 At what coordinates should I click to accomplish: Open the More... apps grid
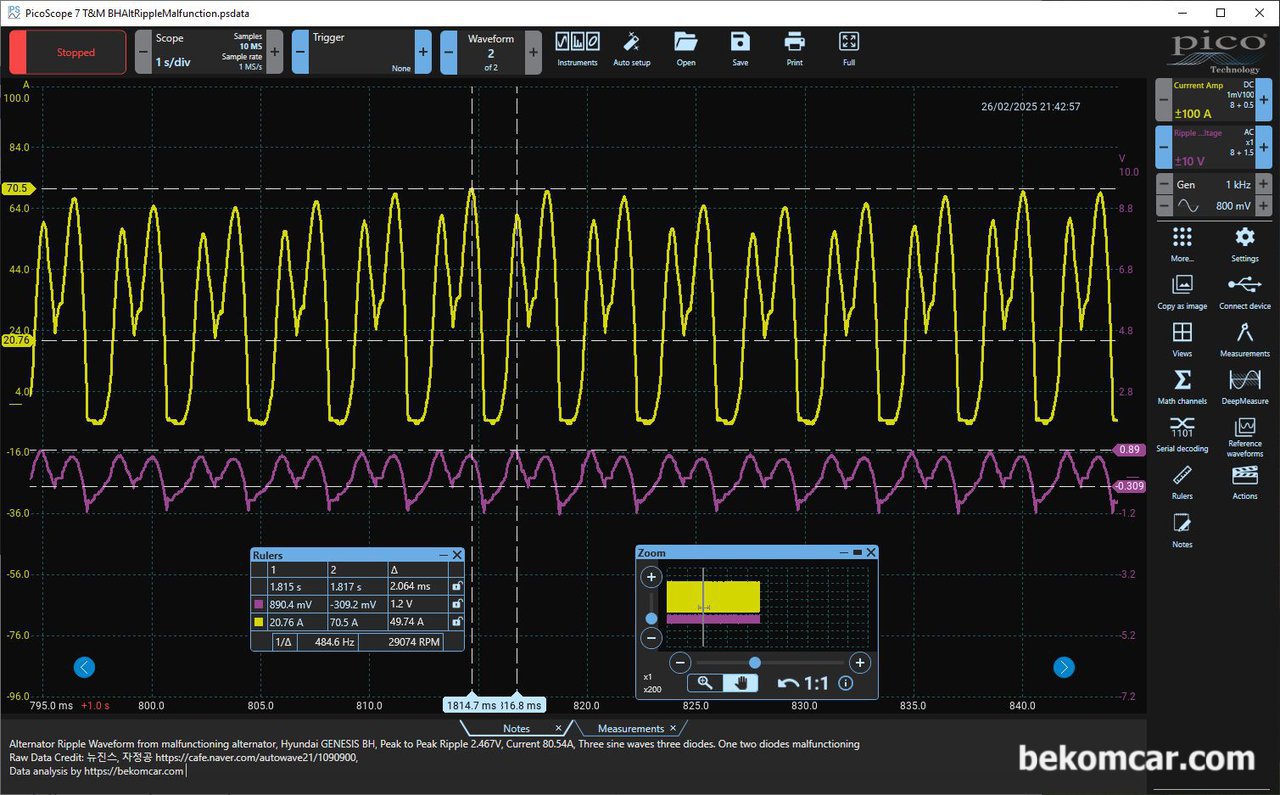[x=1182, y=244]
